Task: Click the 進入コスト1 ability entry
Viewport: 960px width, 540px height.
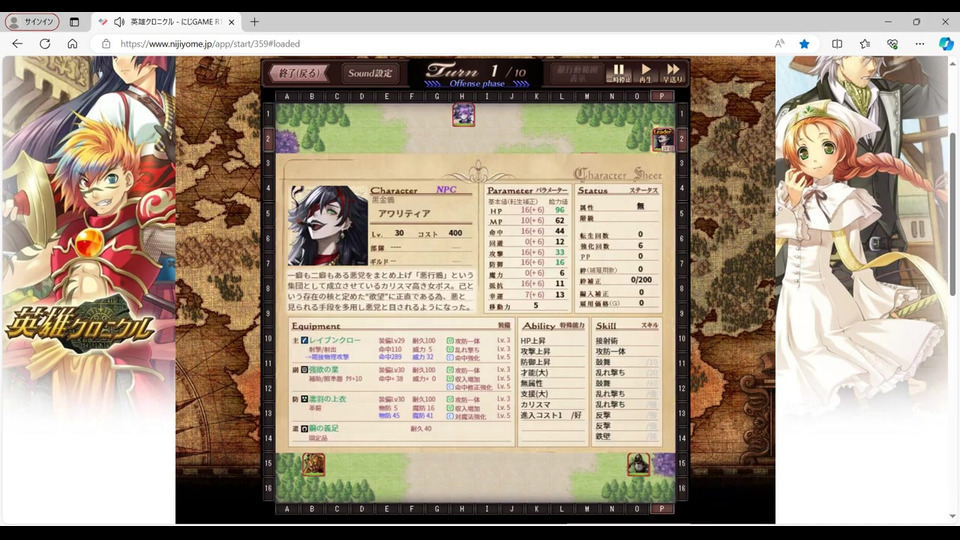Action: pyautogui.click(x=541, y=415)
